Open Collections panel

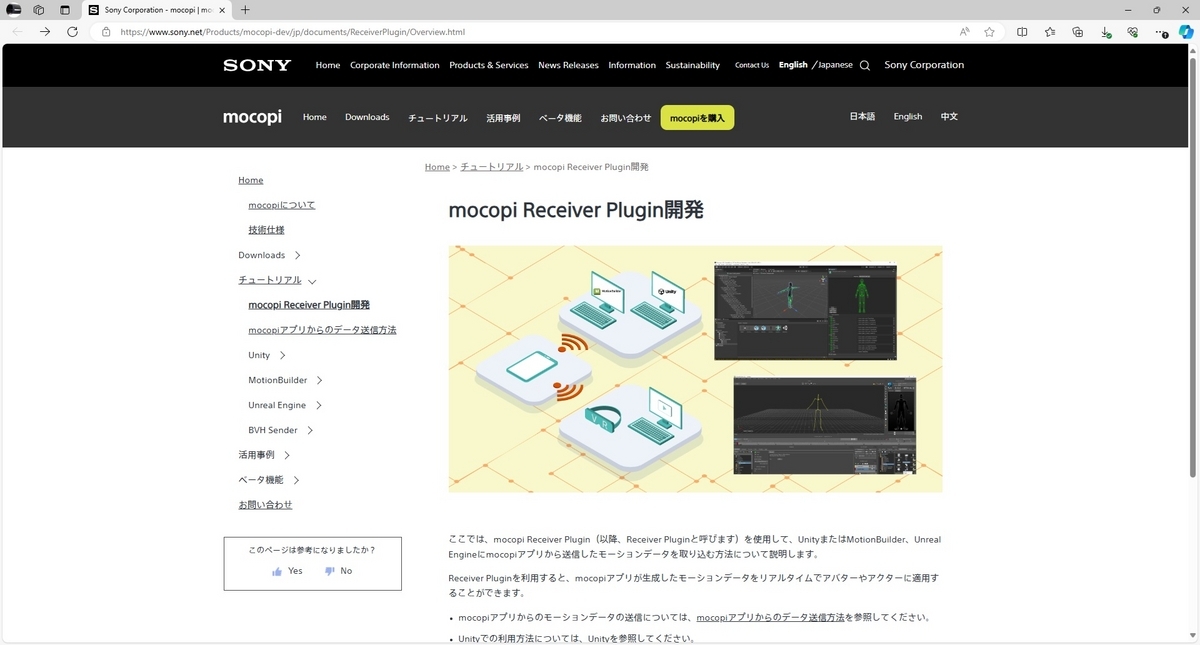point(1077,32)
